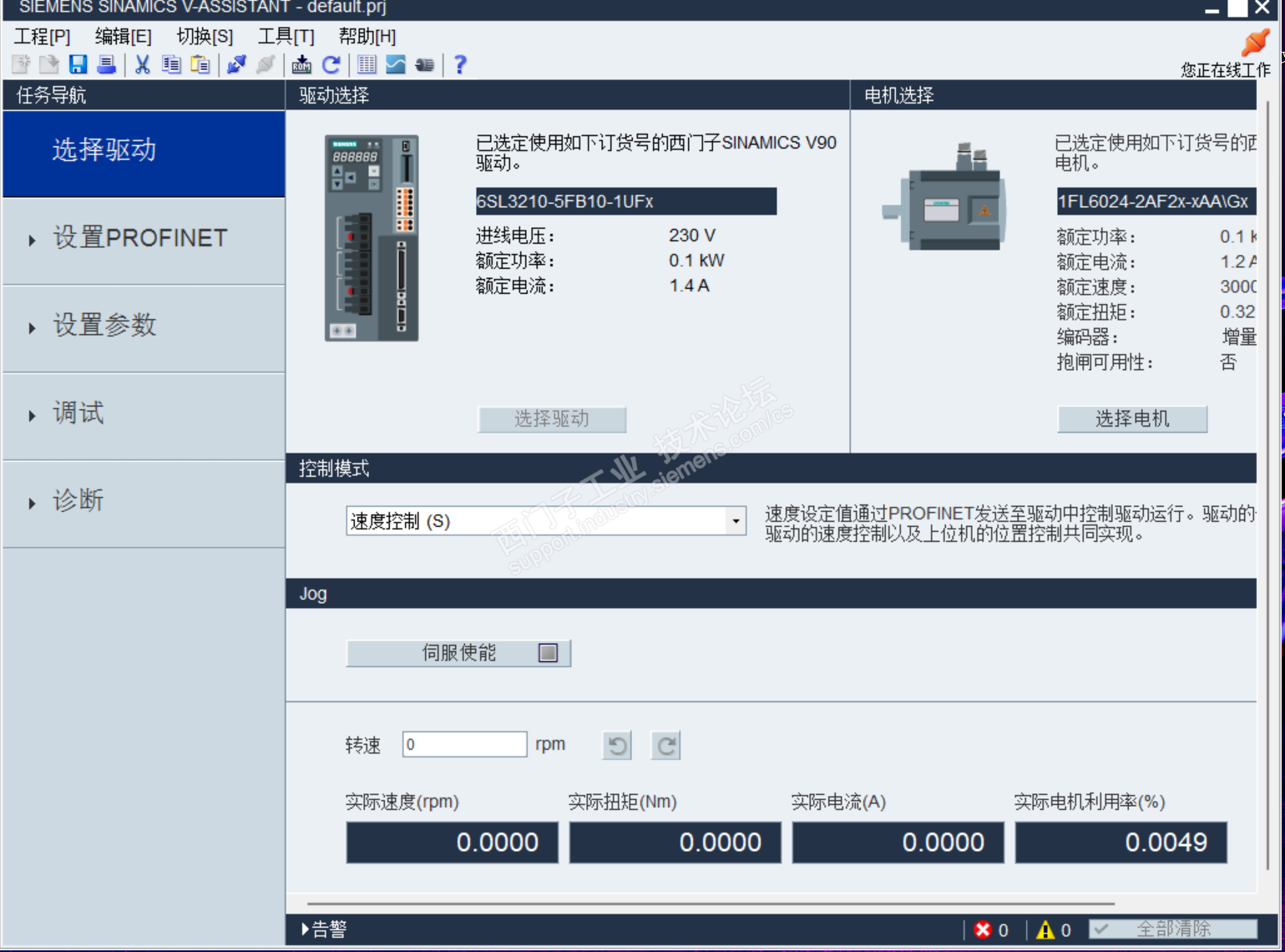Viewport: 1285px width, 952px height.
Task: Click the Paste clipboard icon
Action: tap(200, 64)
